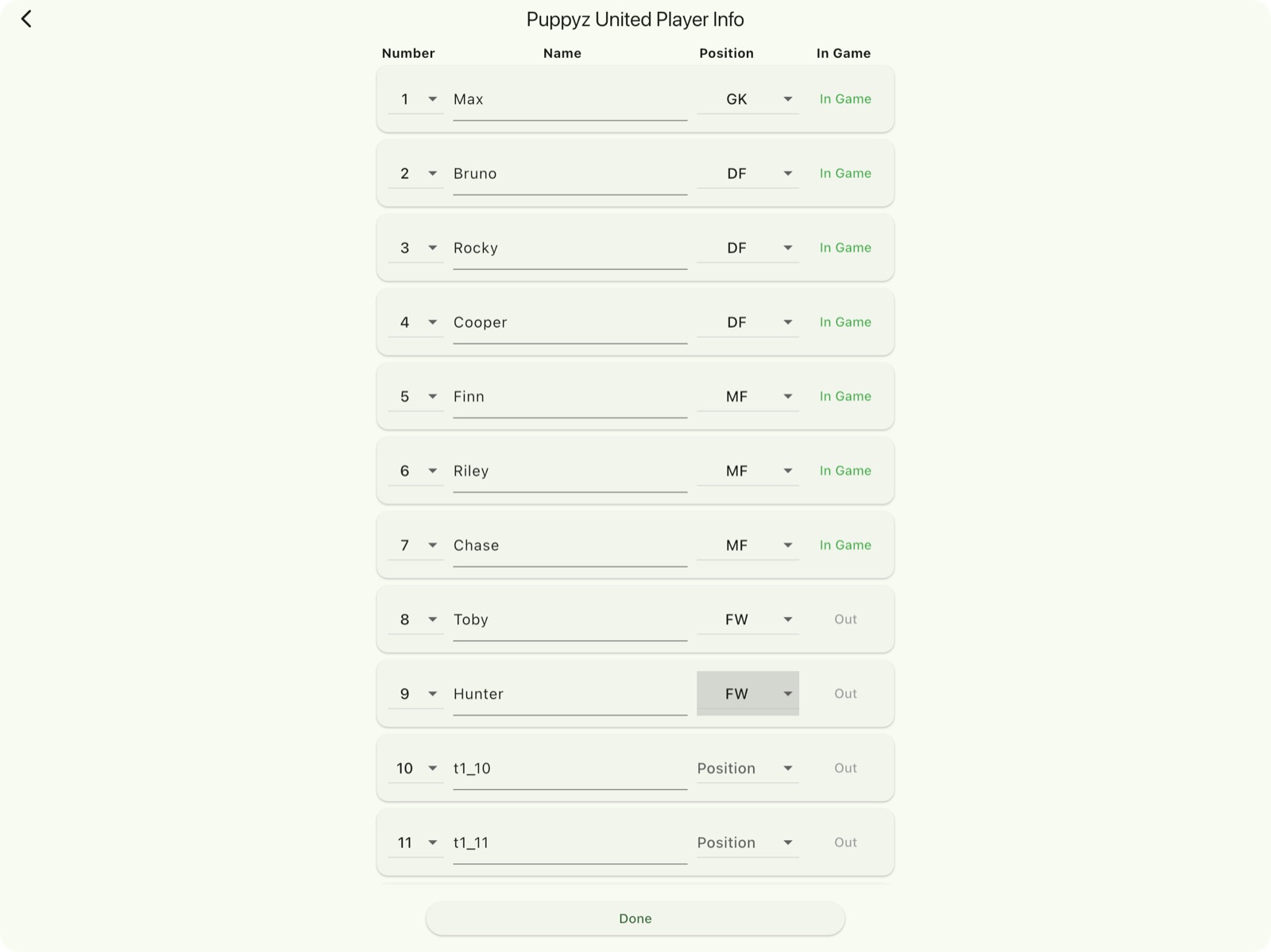Screen dimensions: 1271x952
Task: Click the back chevron arrow
Action: coord(27,18)
